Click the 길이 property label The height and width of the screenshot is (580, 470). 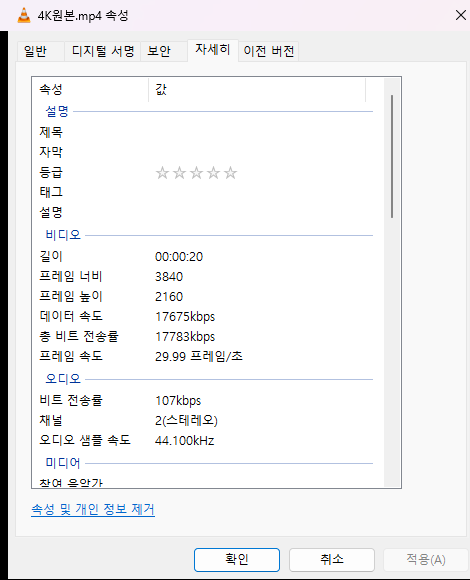(x=51, y=256)
